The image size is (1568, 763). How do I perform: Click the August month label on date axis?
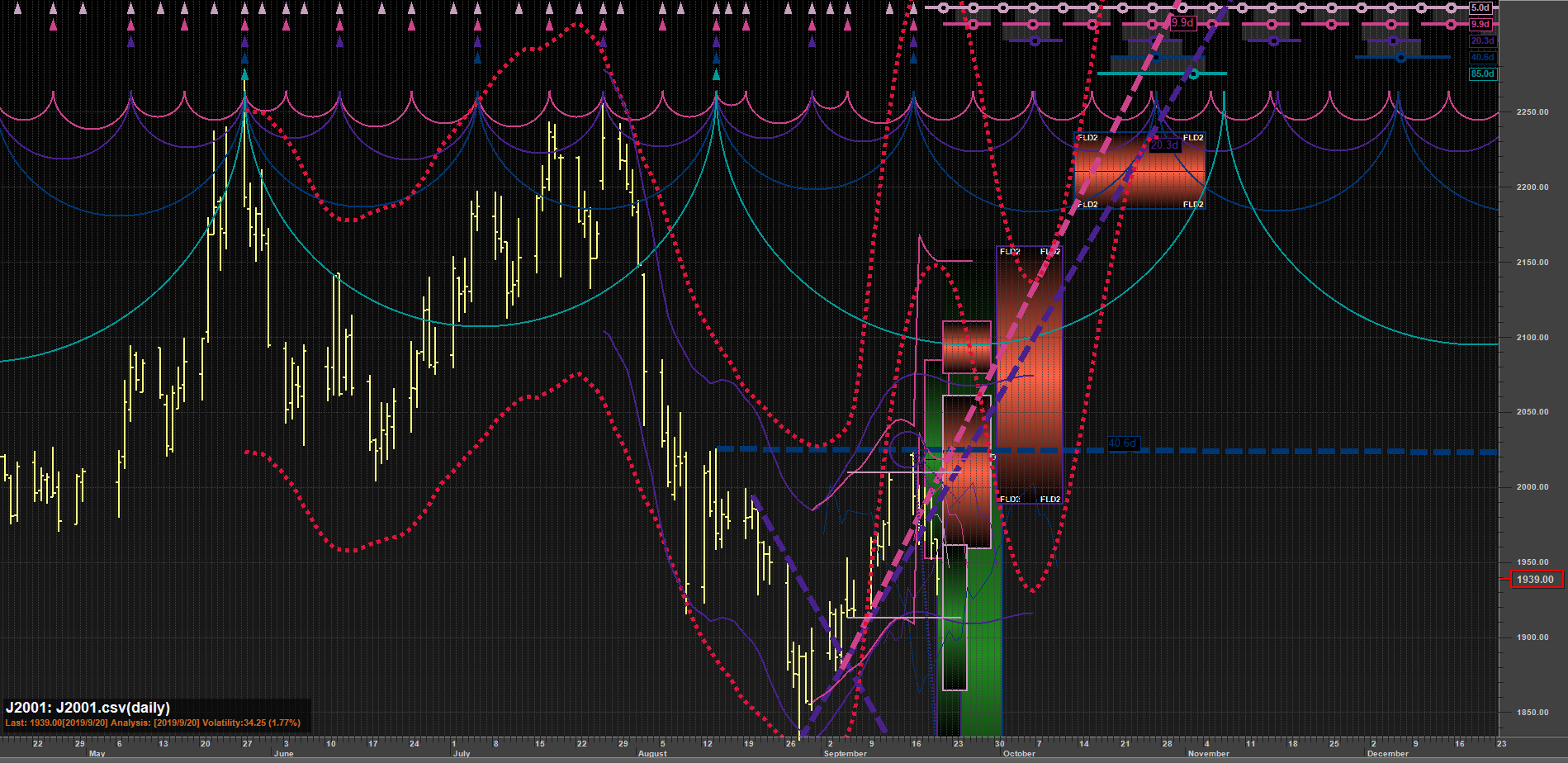coord(652,754)
